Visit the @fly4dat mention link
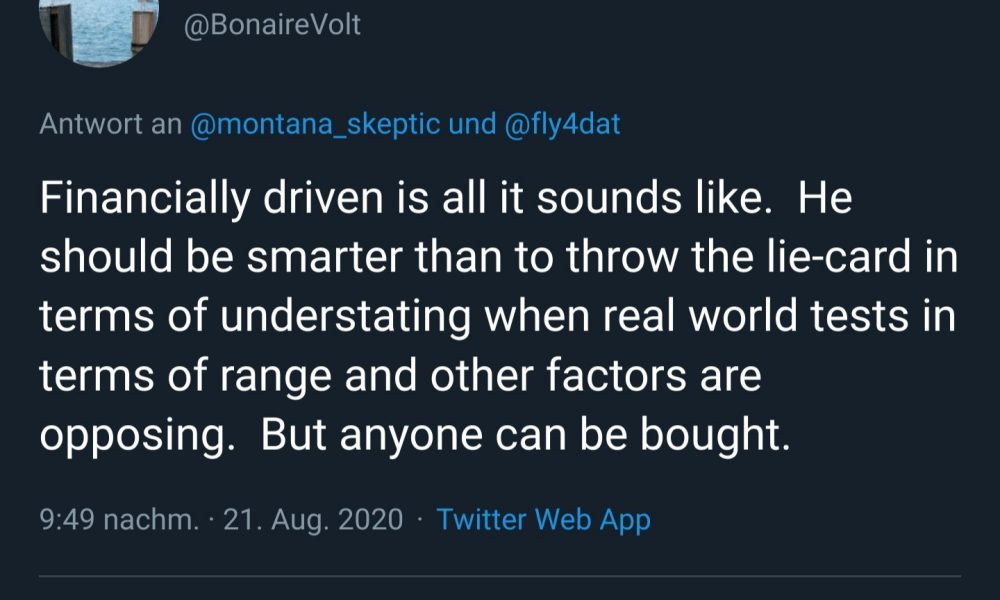 click(562, 124)
